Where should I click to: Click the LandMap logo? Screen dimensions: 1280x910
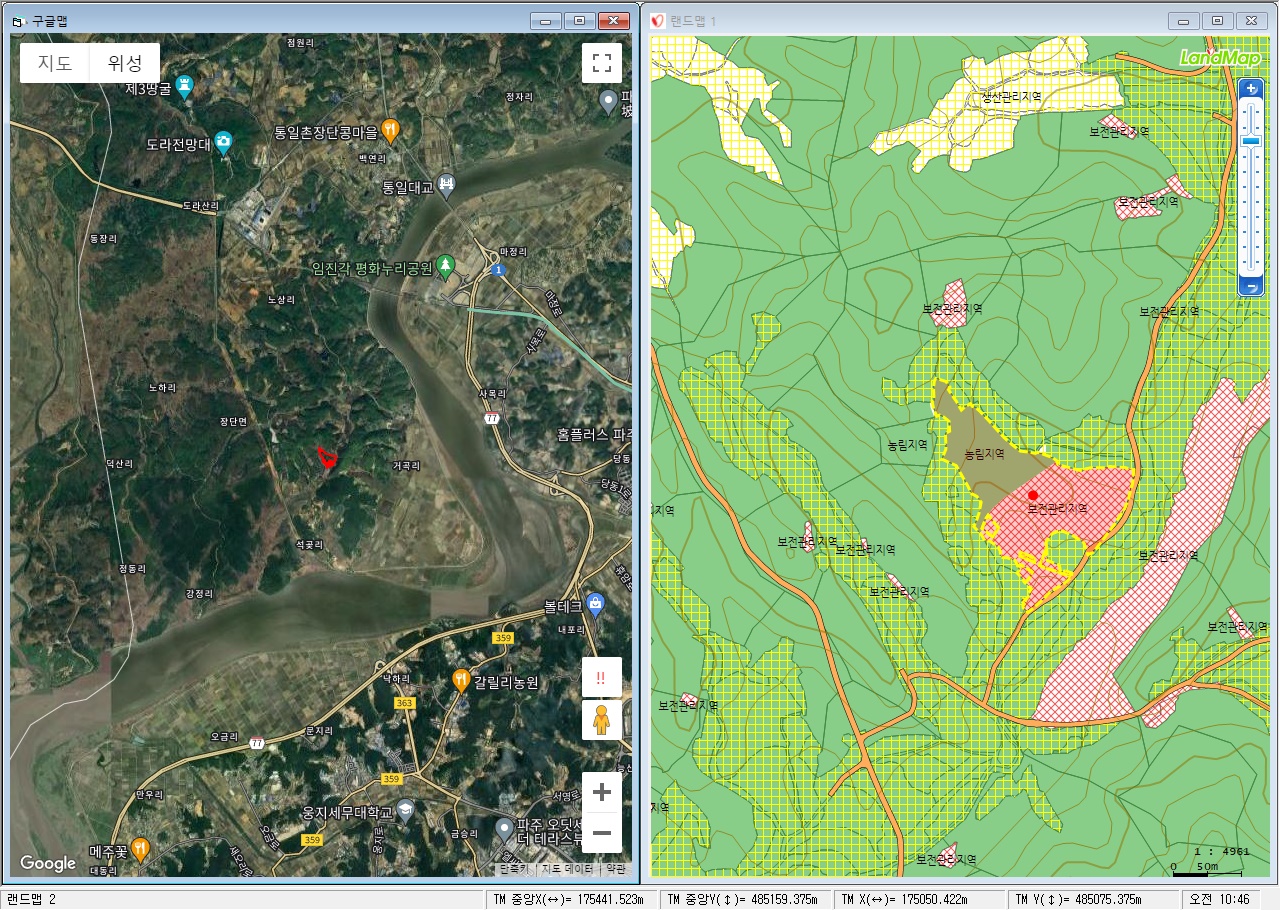pyautogui.click(x=1218, y=58)
